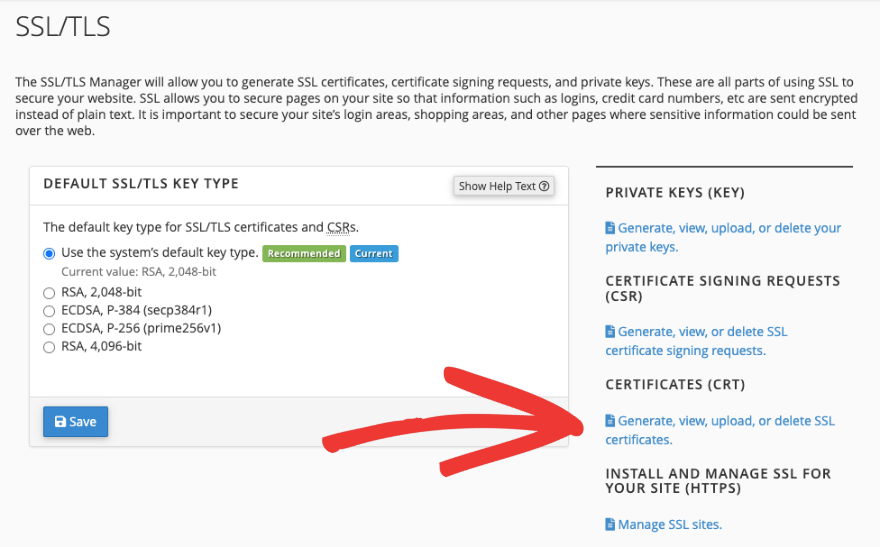The image size is (880, 547).
Task: Click the Save button
Action: pyautogui.click(x=75, y=421)
